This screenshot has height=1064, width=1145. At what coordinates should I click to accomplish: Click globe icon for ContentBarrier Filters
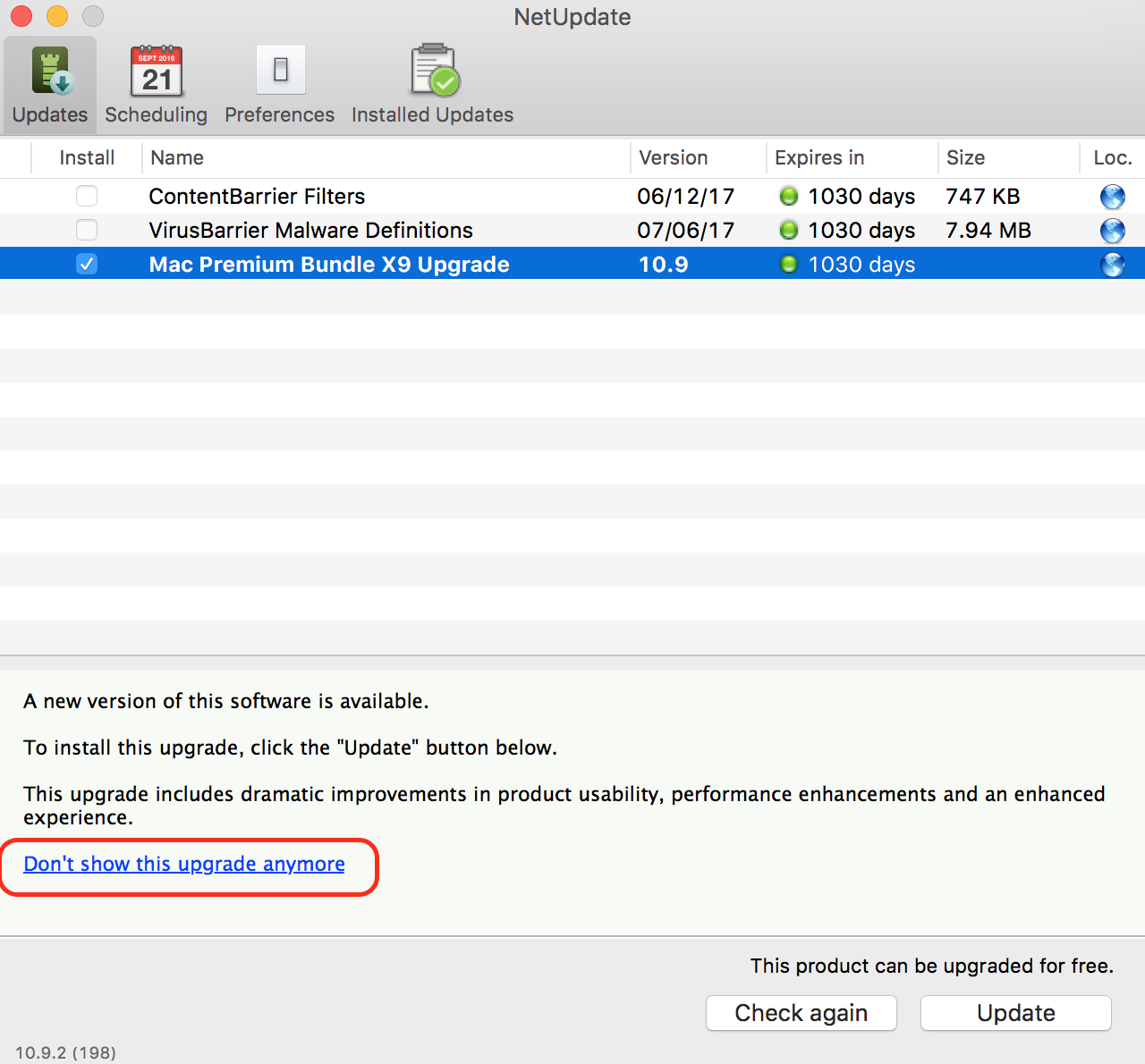click(x=1113, y=197)
